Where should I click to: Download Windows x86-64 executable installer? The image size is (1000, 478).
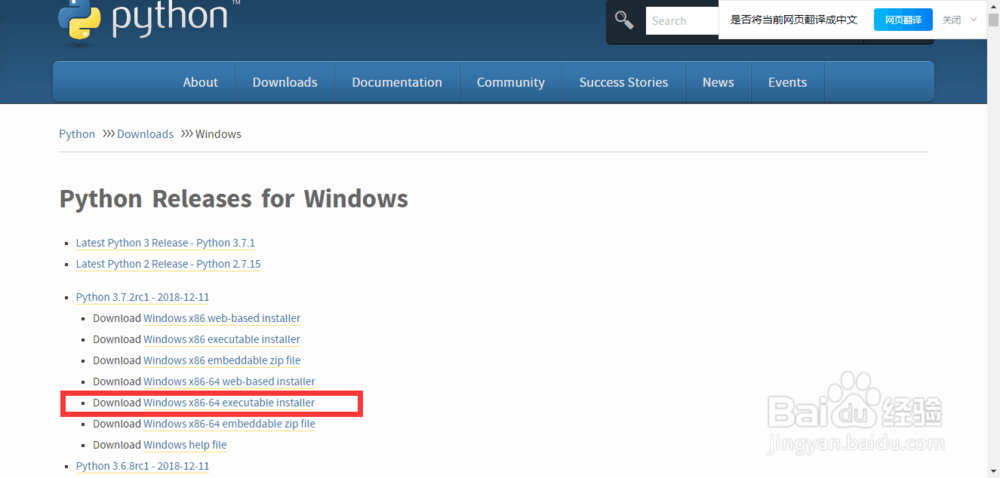(229, 403)
